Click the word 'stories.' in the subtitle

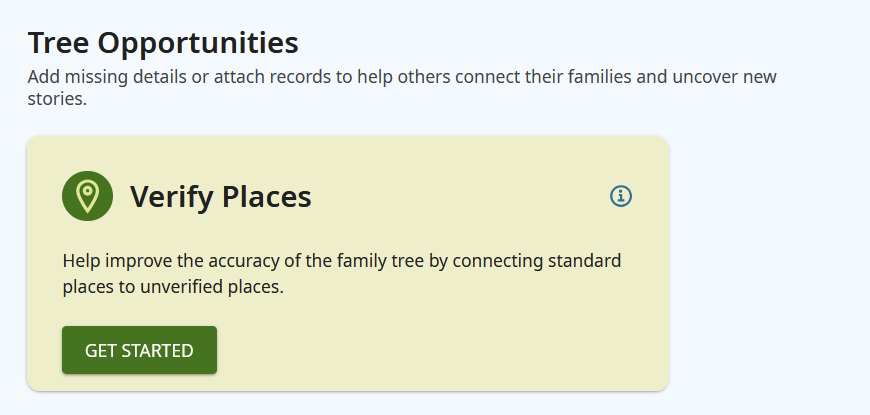pos(57,99)
